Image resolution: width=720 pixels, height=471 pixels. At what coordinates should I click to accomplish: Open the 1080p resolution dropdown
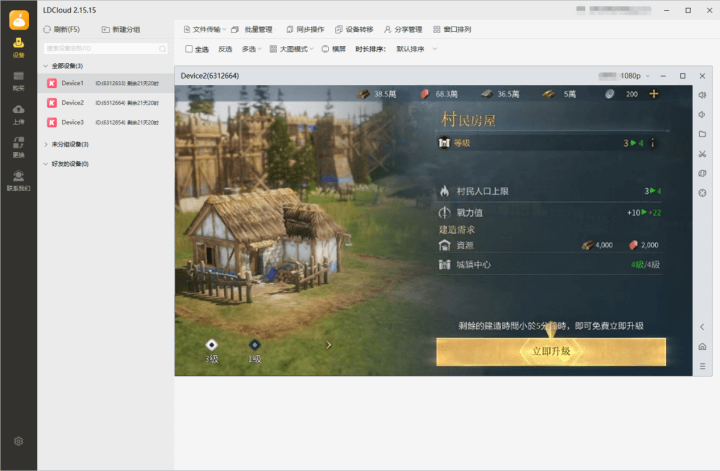pos(635,76)
